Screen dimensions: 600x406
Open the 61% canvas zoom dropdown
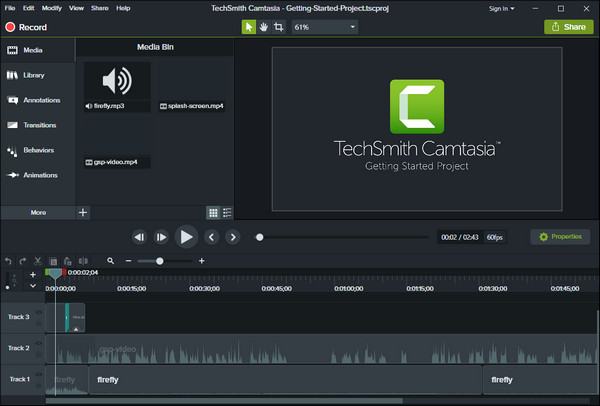[324, 27]
